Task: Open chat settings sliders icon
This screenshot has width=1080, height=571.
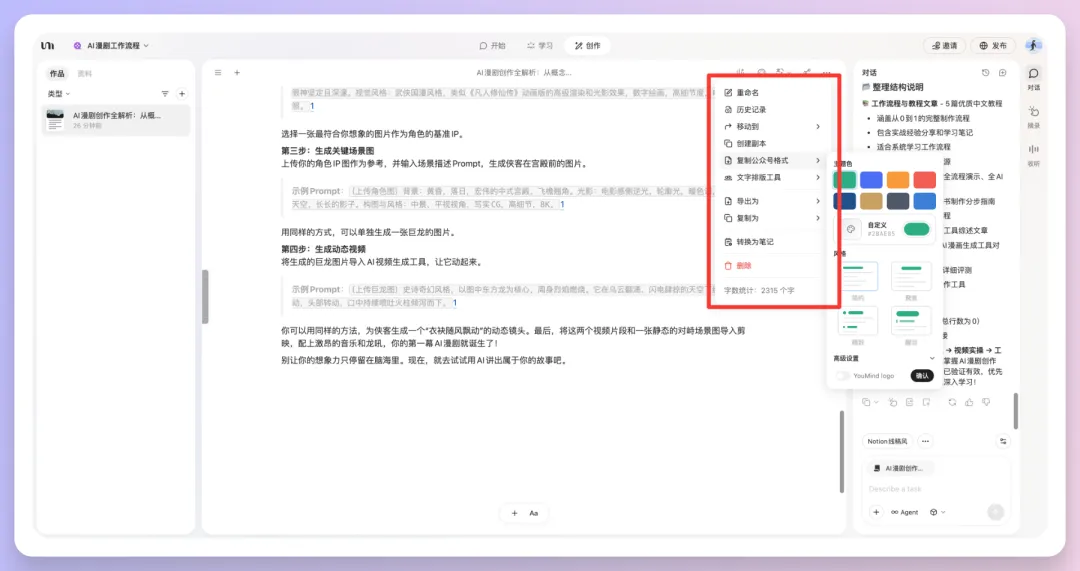Action: pyautogui.click(x=1003, y=441)
